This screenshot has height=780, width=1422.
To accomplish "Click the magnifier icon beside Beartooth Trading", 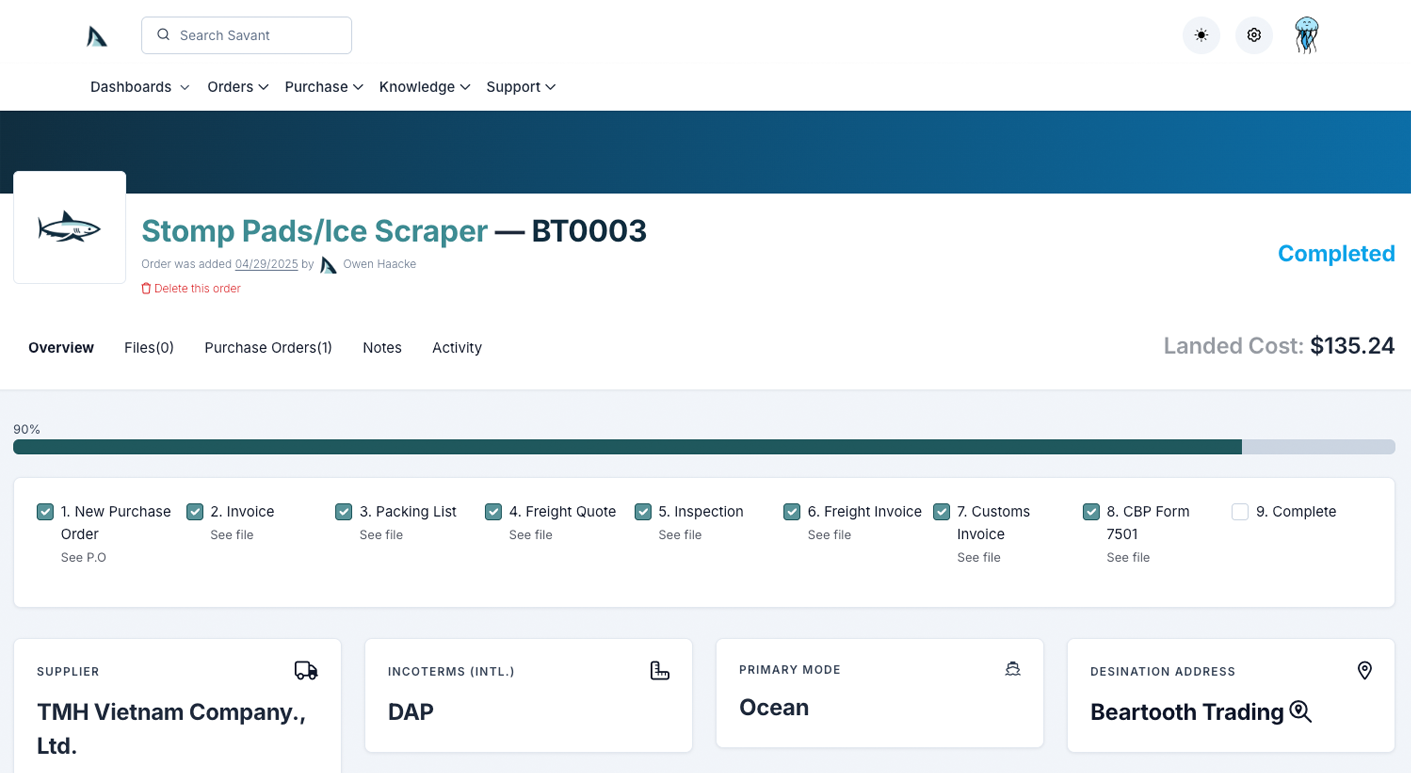I will [x=1300, y=711].
